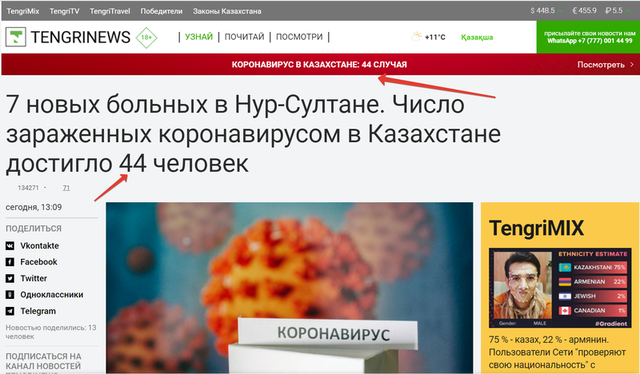Screen dimensions: 640x374
Task: Click the +11°C temperature reading
Action: [435, 37]
